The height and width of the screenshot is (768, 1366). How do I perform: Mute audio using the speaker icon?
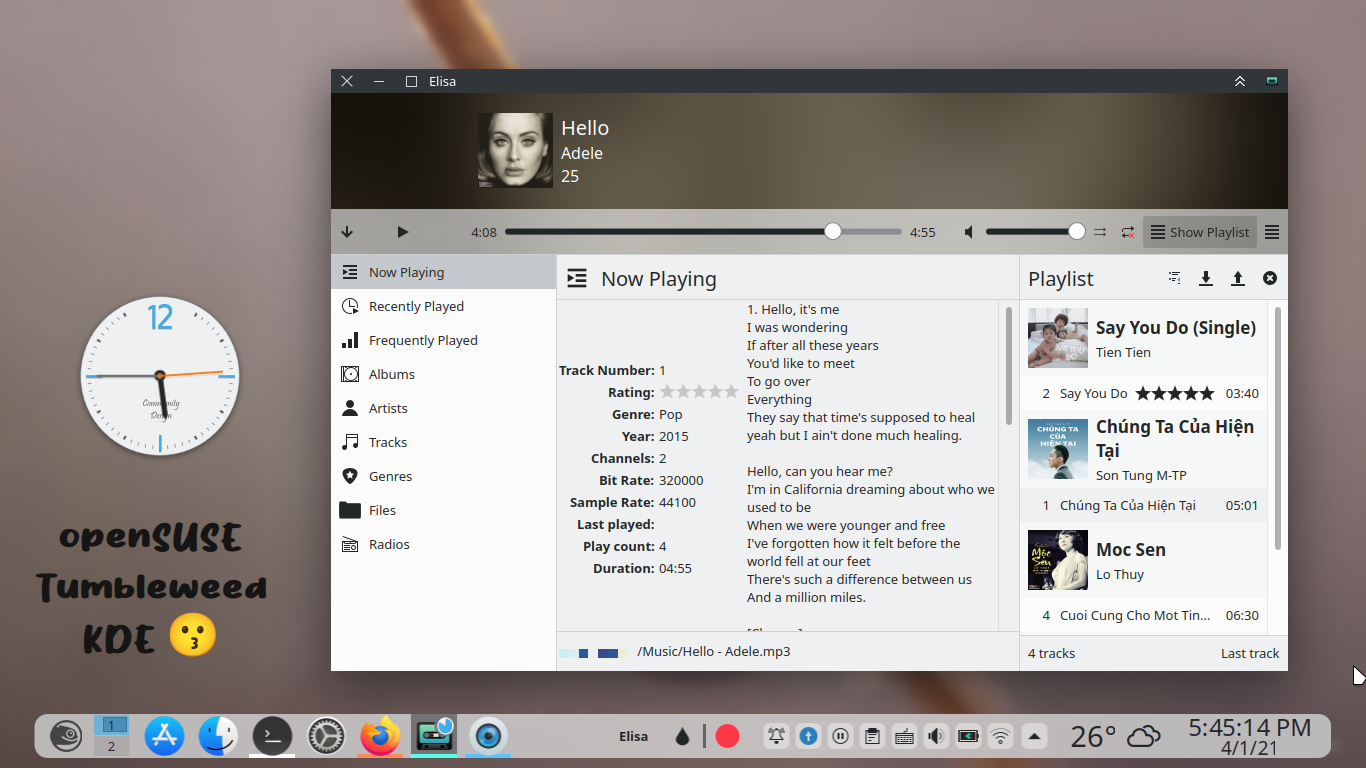[x=968, y=232]
